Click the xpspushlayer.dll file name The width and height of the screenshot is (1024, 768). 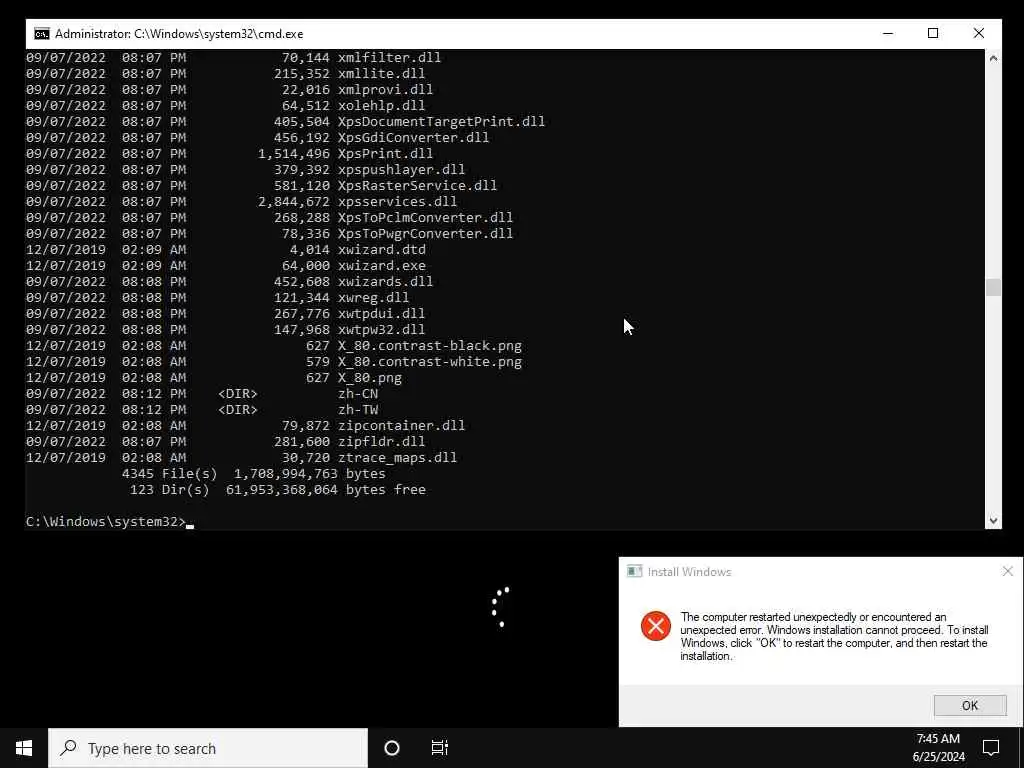tap(402, 169)
